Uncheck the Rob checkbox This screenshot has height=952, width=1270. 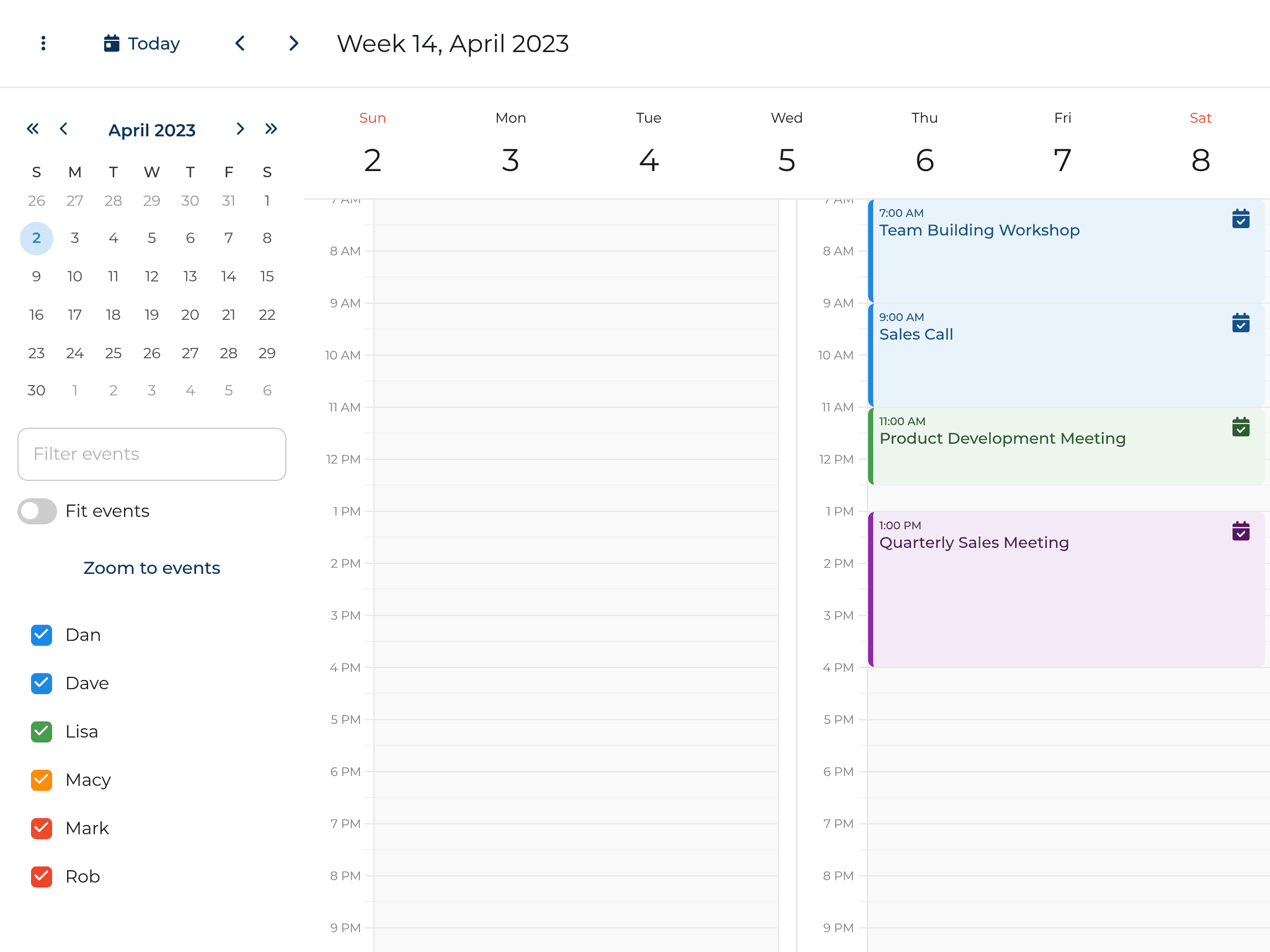(42, 877)
